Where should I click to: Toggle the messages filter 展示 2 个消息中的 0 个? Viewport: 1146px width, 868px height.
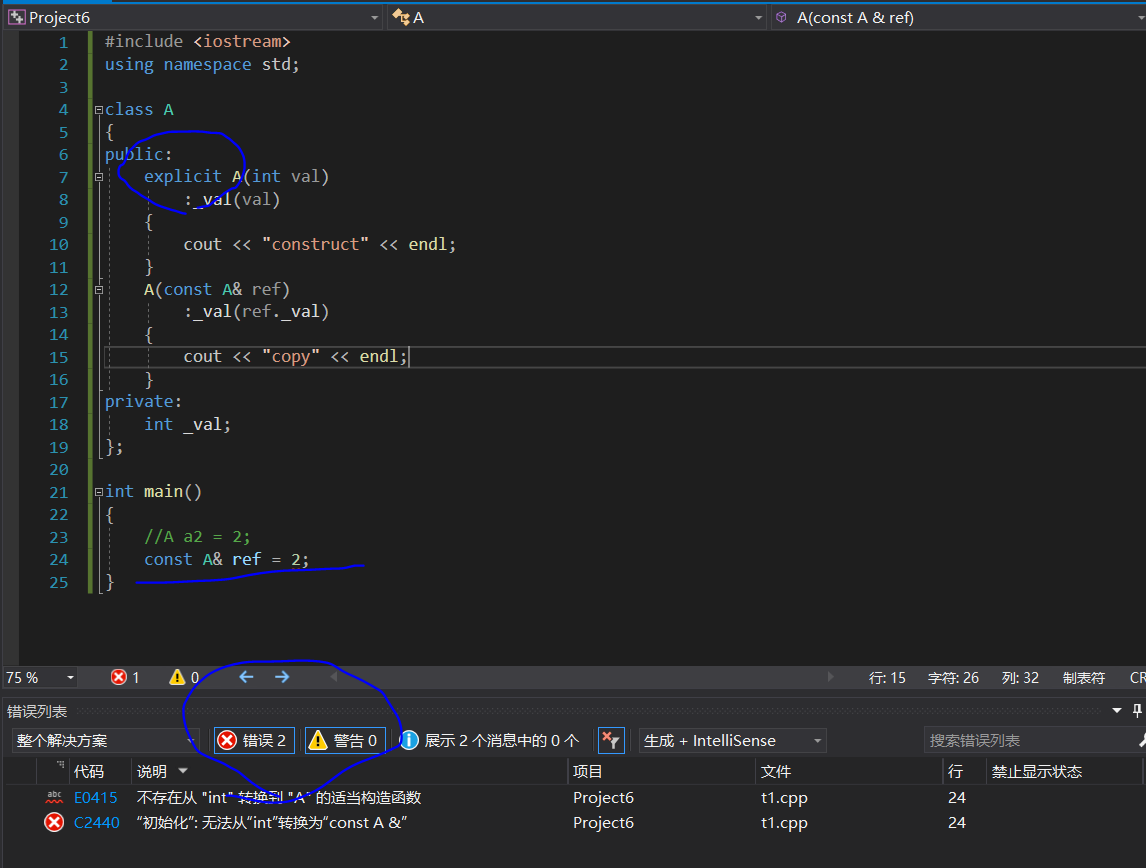pos(490,741)
